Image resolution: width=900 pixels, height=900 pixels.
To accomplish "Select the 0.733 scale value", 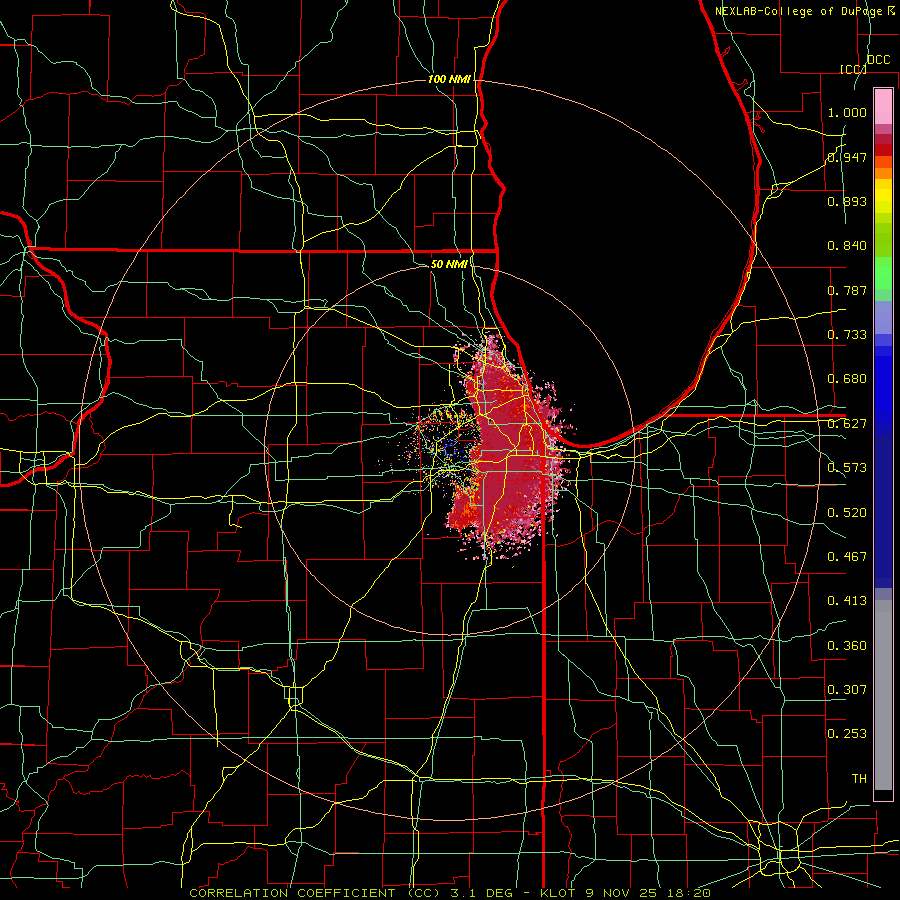I will (847, 335).
